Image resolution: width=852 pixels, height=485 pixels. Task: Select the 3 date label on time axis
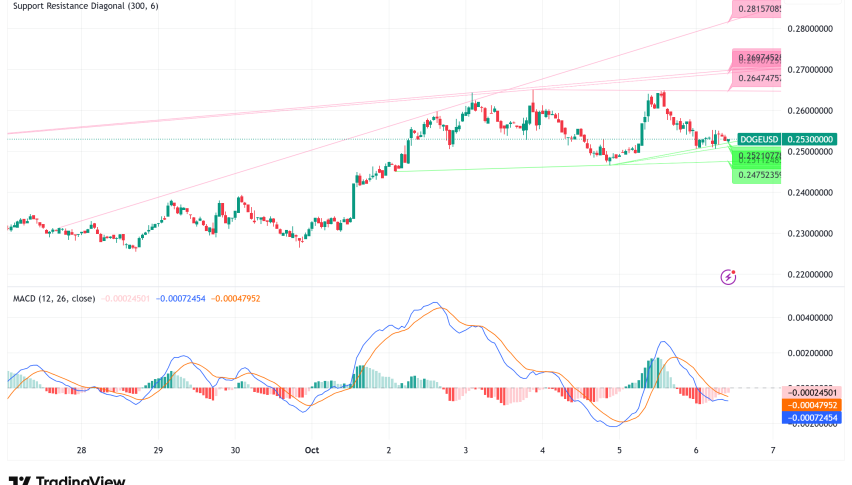point(466,451)
